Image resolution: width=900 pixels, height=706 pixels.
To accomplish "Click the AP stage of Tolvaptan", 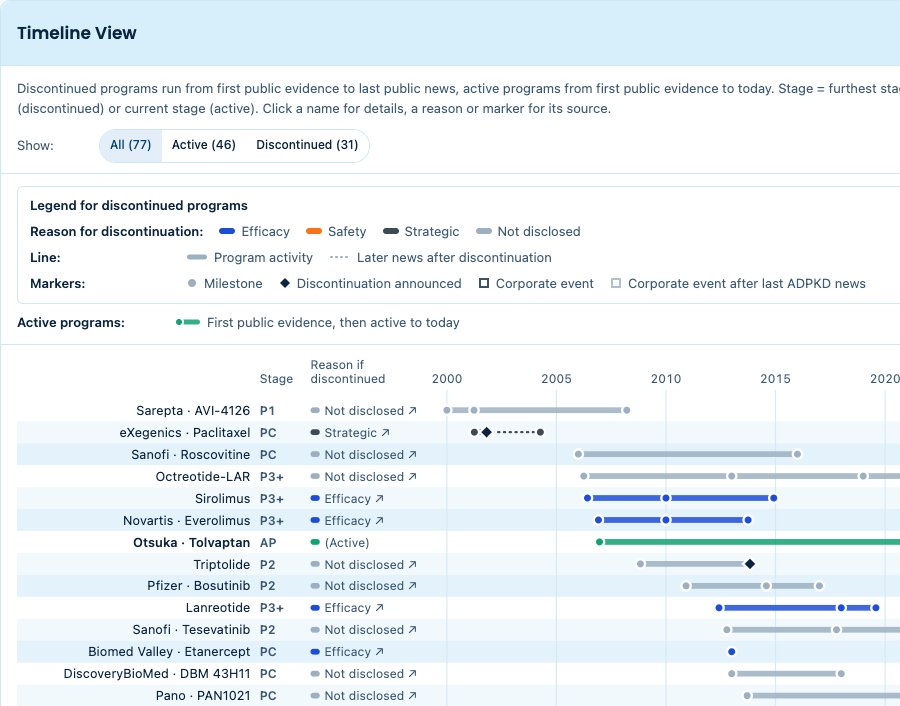I will (268, 542).
